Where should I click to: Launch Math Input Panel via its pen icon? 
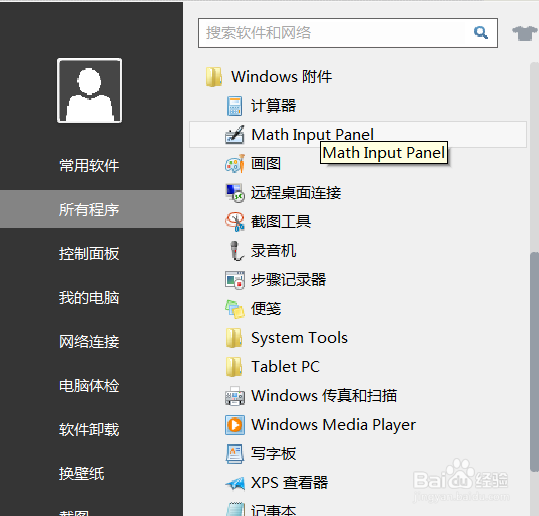pos(235,135)
